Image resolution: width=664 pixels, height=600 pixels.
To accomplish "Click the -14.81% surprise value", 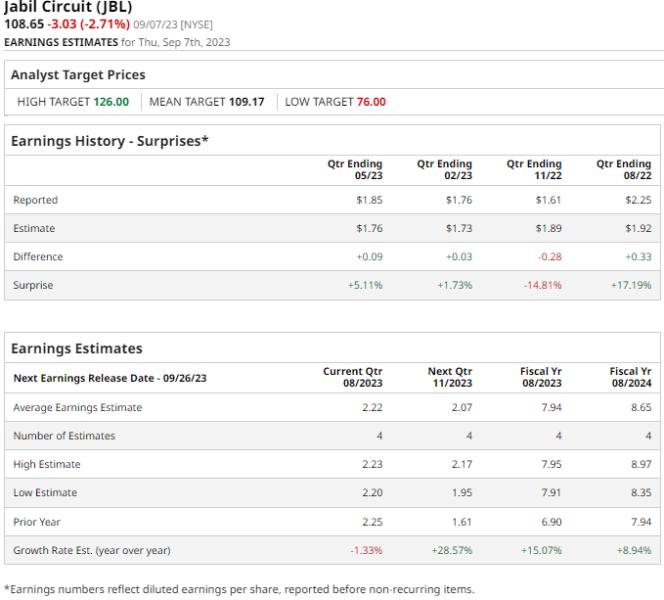I will [x=545, y=285].
